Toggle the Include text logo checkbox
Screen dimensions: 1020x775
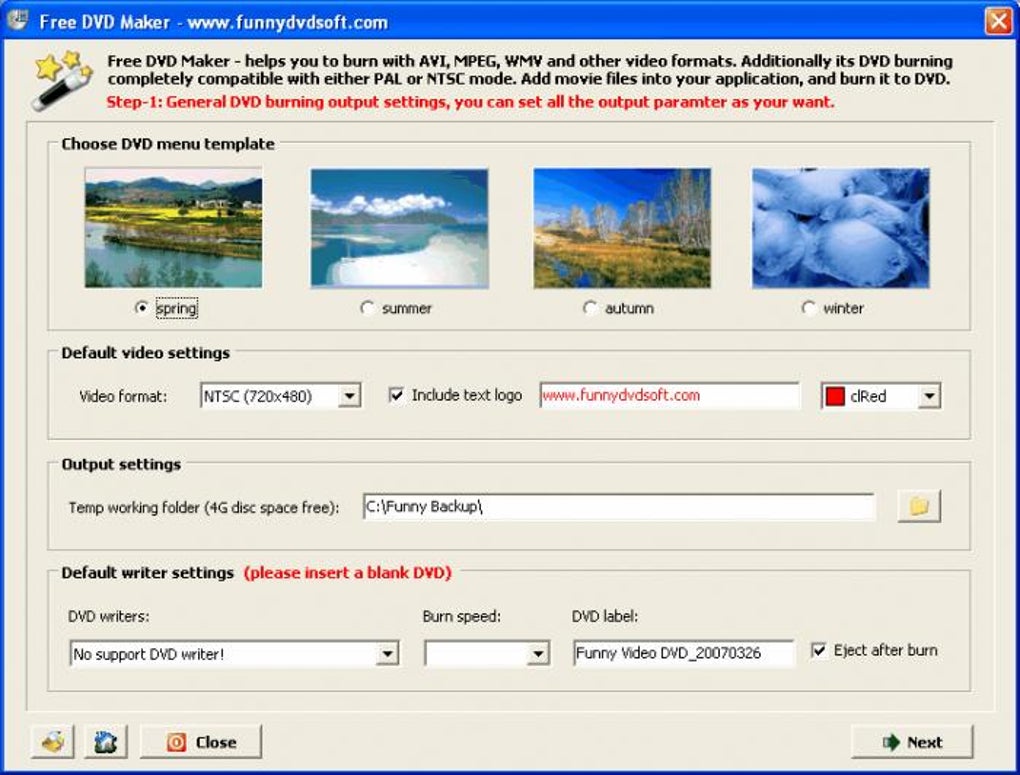pyautogui.click(x=396, y=395)
